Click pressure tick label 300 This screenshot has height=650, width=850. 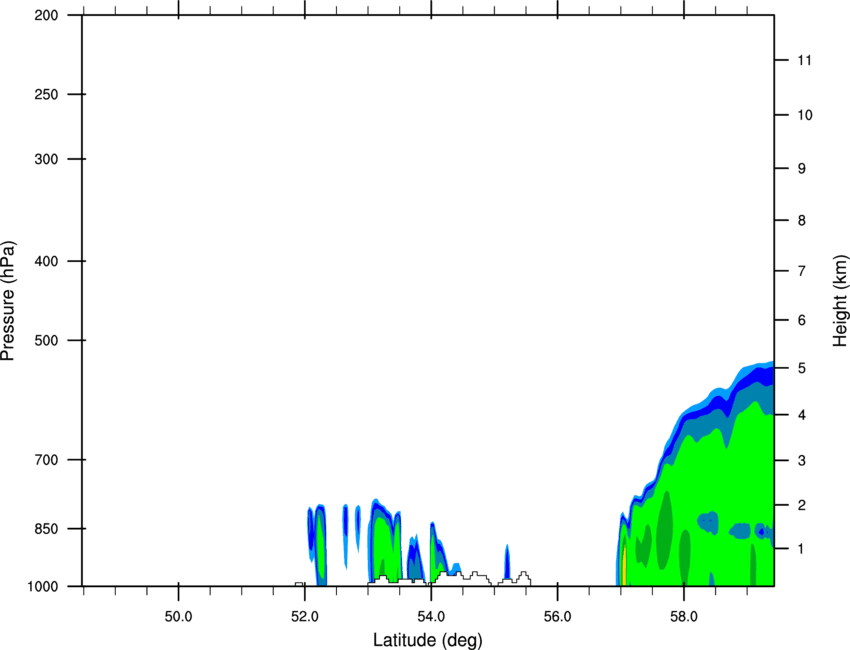[x=46, y=159]
